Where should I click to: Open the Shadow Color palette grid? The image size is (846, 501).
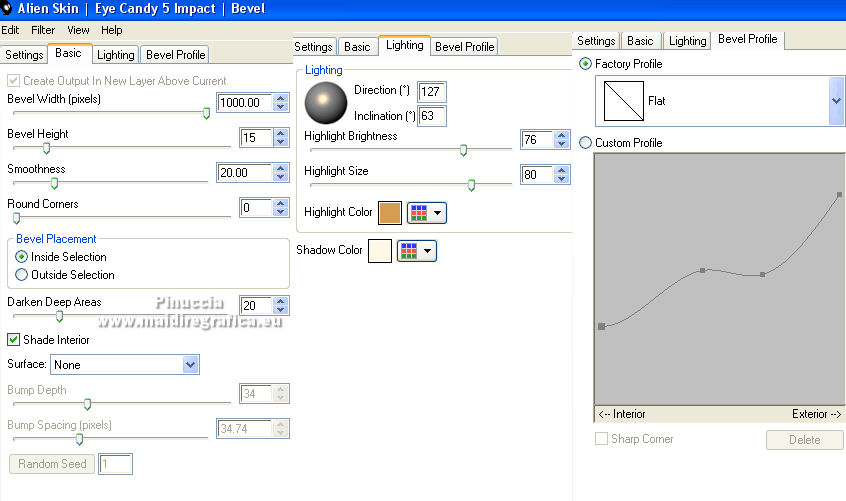417,251
